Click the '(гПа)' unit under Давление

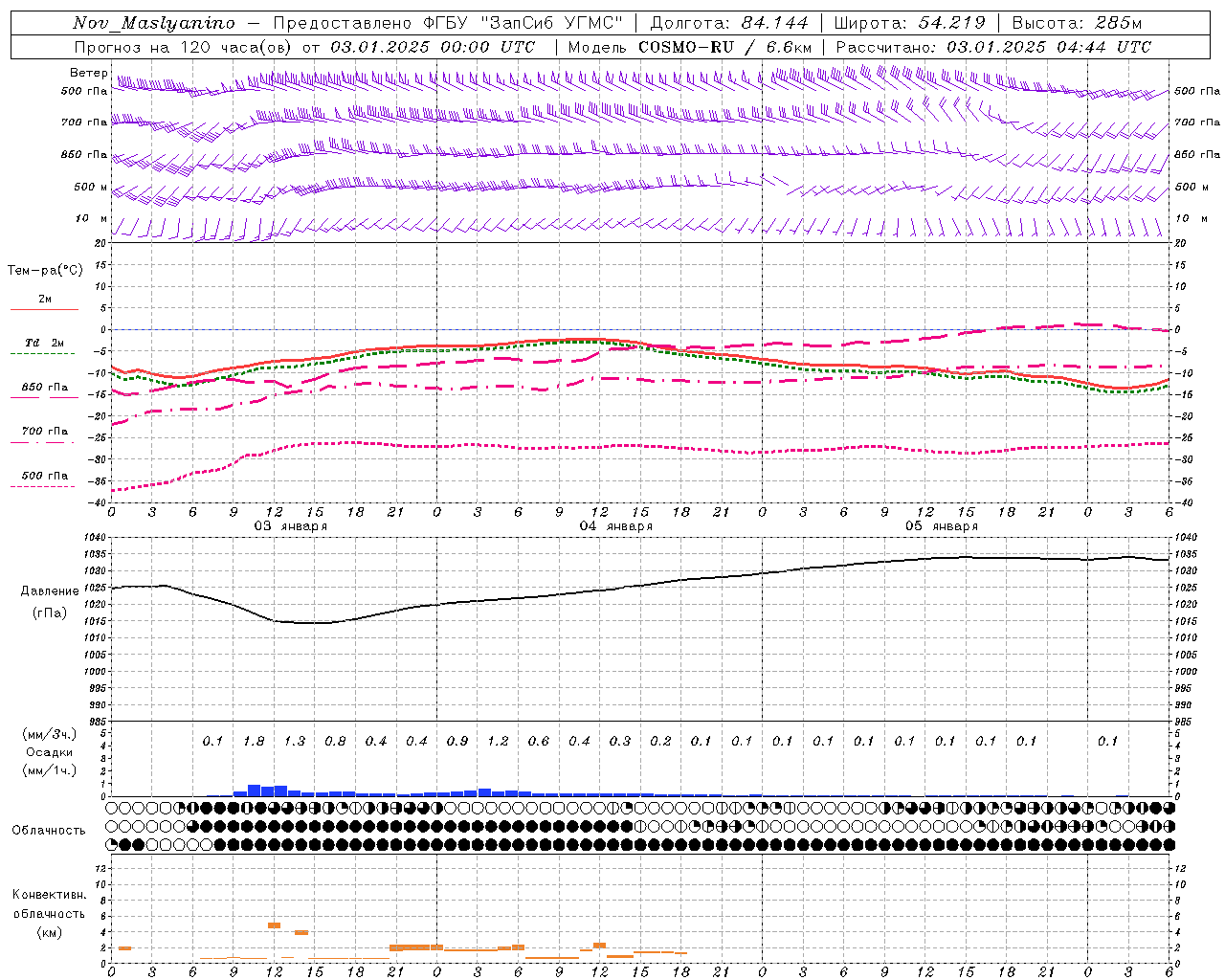click(49, 613)
